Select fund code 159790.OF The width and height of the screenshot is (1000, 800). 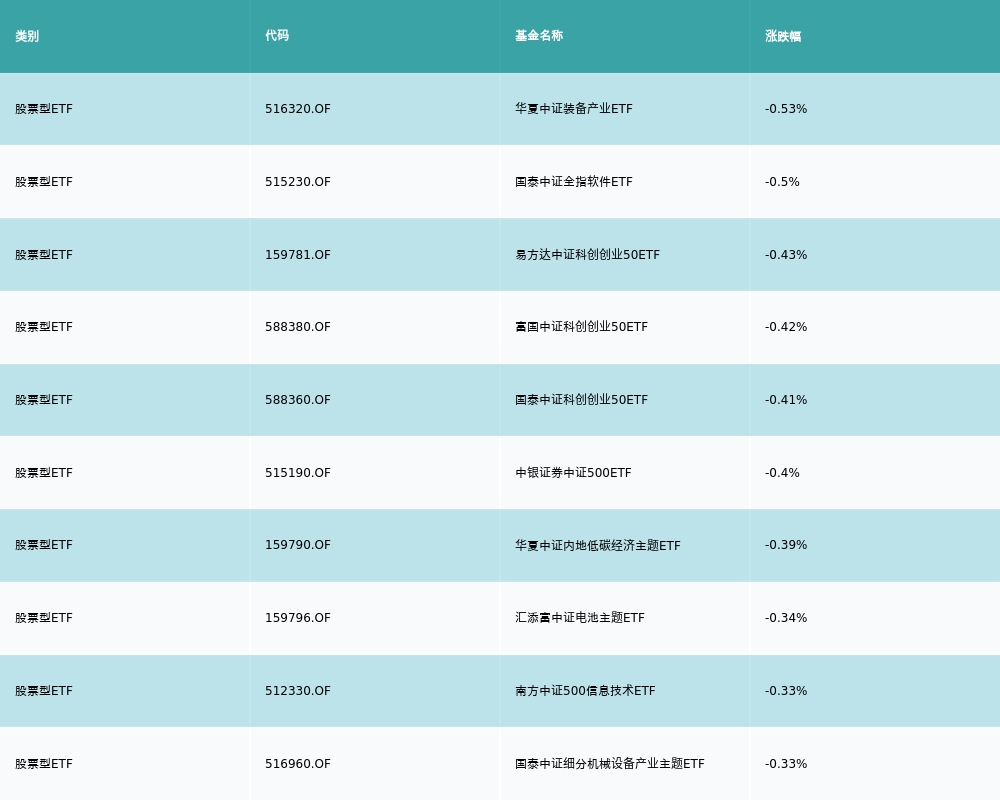298,545
